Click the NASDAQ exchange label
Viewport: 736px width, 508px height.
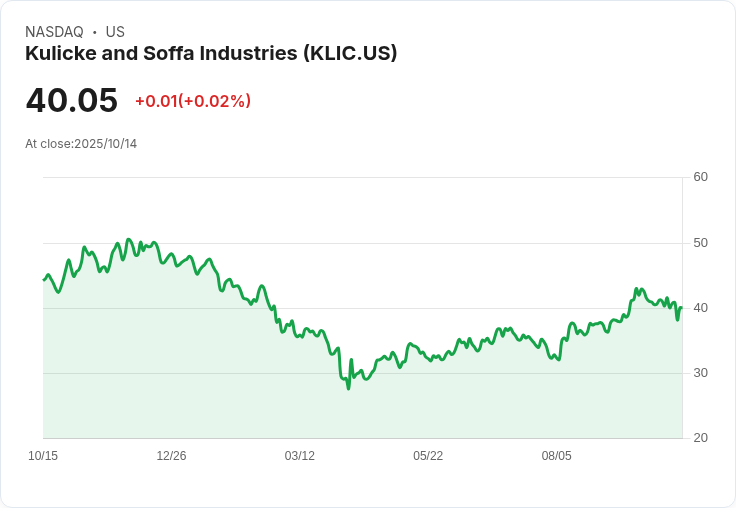54,32
